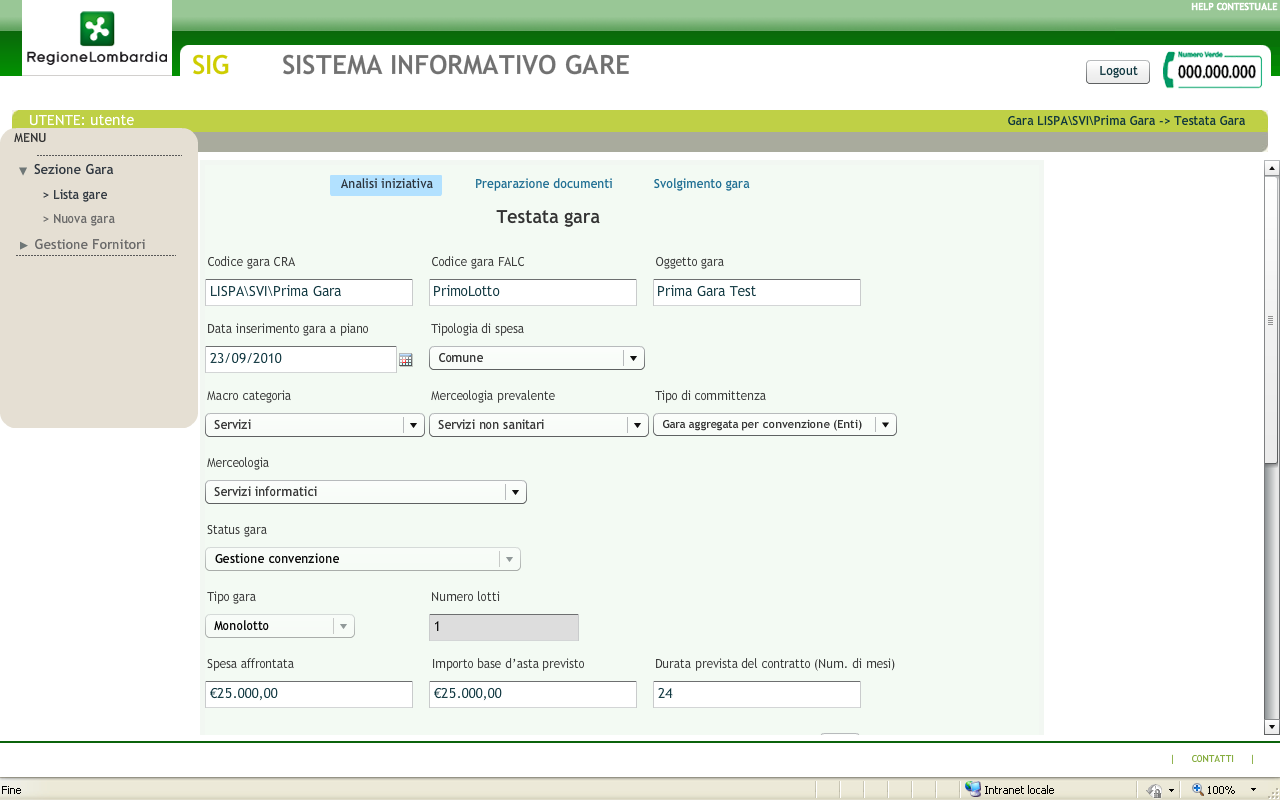Screen dimensions: 1280x800
Task: Select the Analisi iniziativa tab
Action: click(x=386, y=185)
